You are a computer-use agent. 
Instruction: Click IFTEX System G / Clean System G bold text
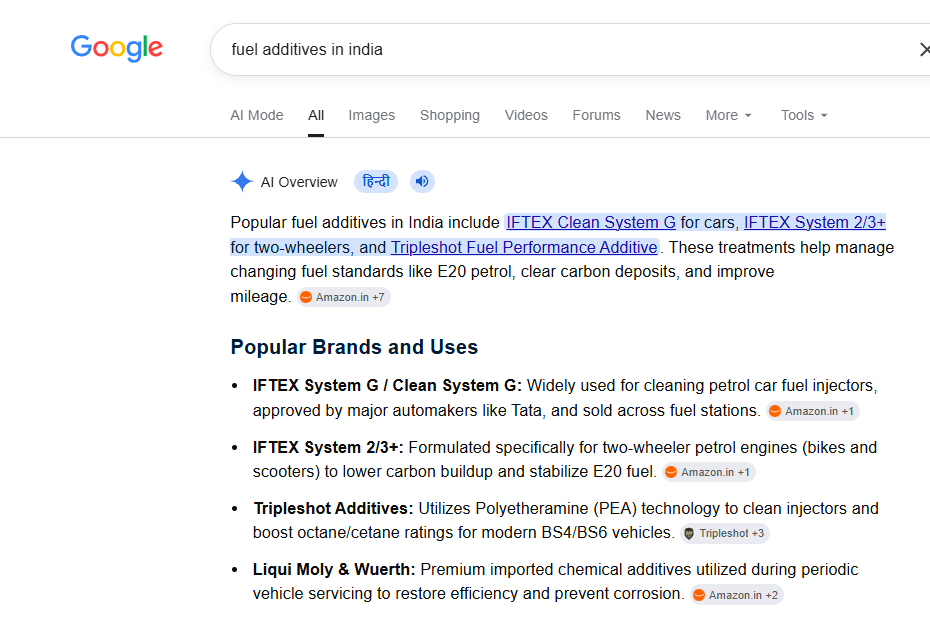pos(387,386)
